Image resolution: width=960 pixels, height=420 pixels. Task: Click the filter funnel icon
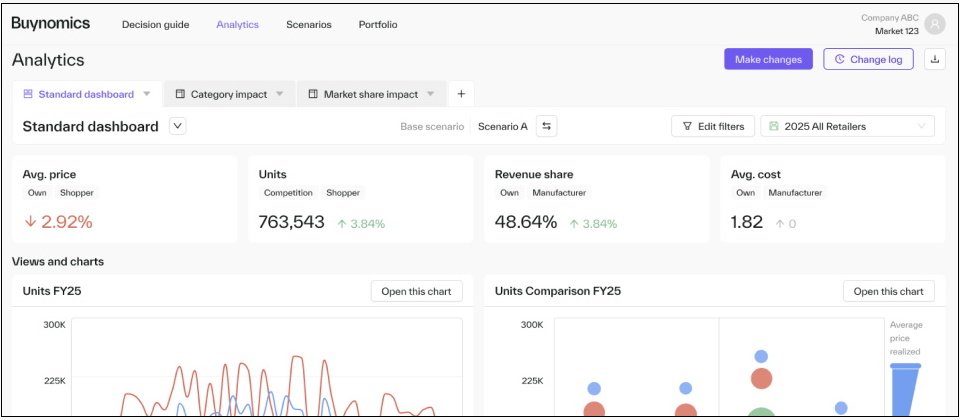687,126
